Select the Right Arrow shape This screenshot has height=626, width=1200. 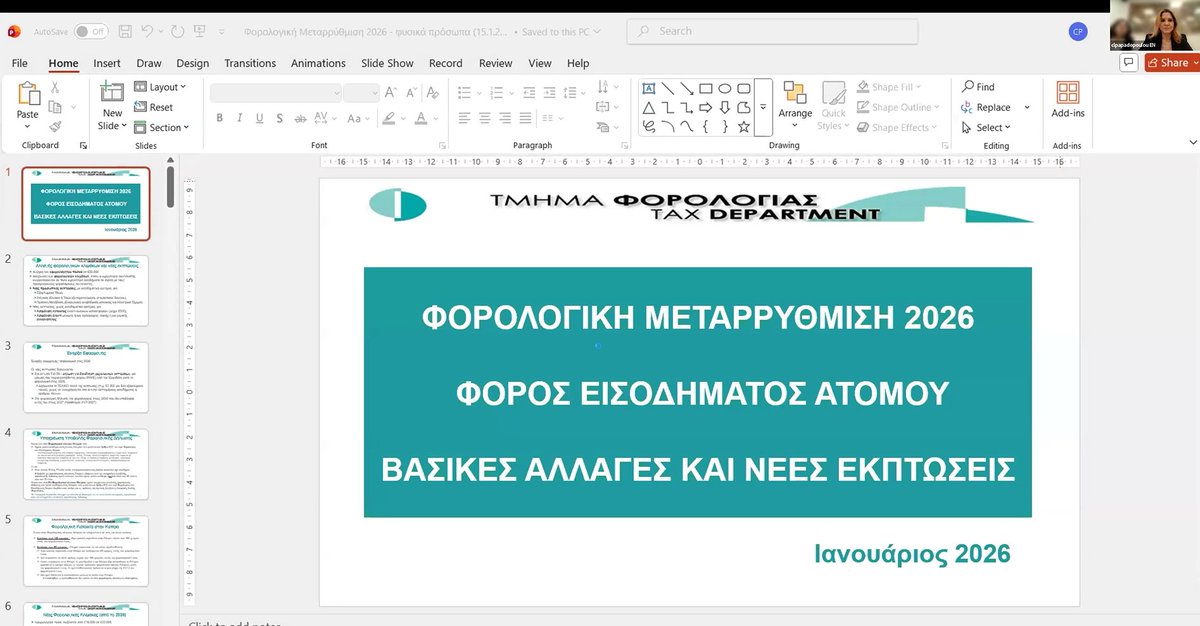coord(706,107)
